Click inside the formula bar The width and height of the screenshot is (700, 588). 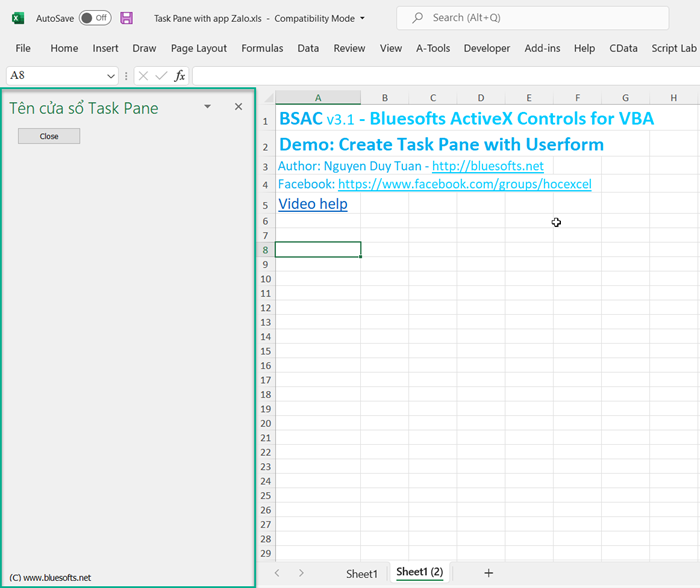tap(446, 75)
